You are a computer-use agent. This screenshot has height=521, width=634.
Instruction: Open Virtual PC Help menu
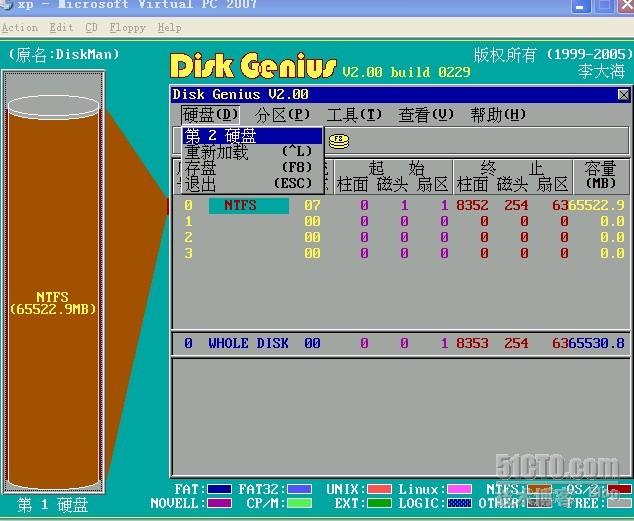click(x=169, y=27)
